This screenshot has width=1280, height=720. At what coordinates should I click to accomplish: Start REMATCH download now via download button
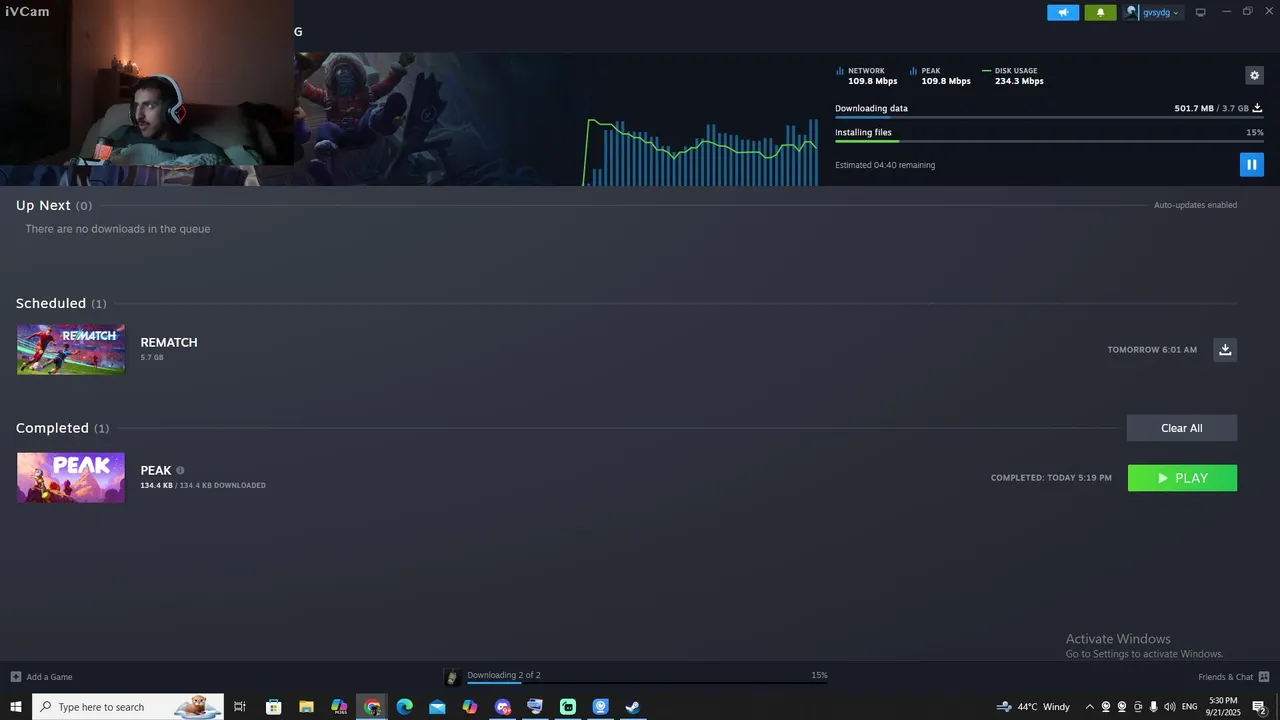[x=1225, y=349]
